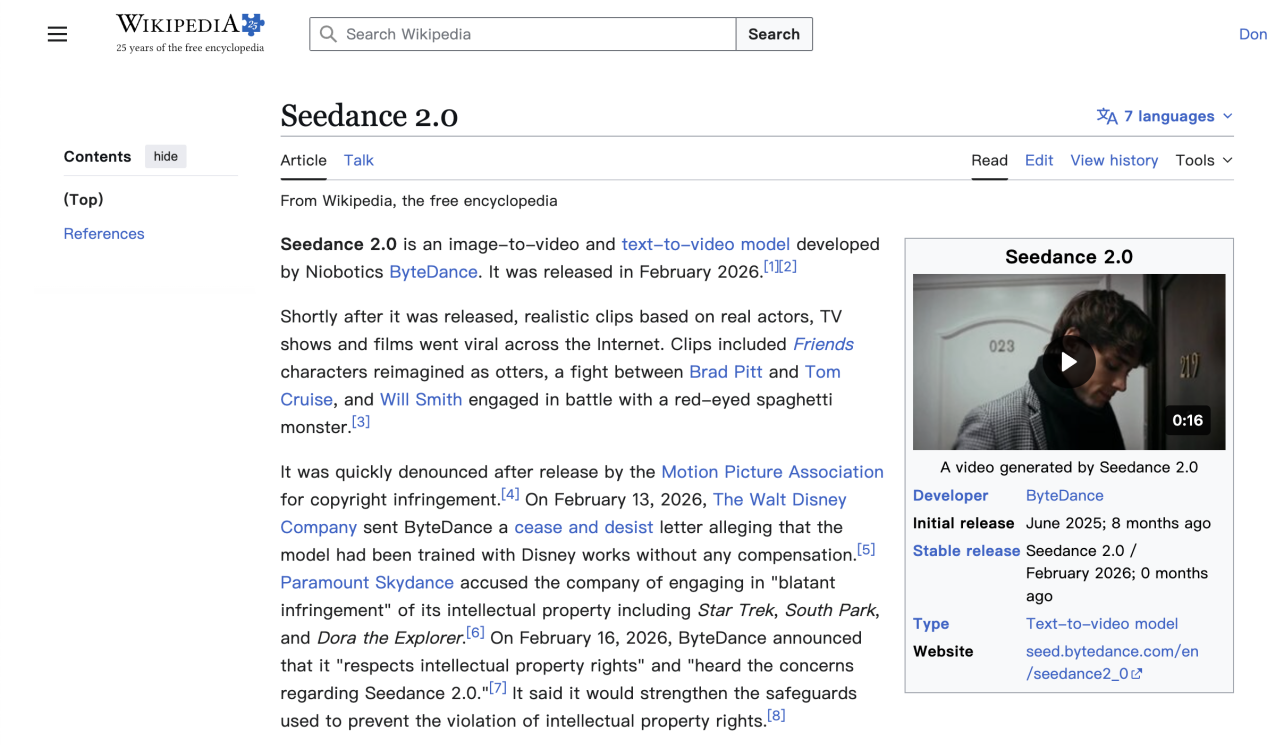Click the language translation icon
This screenshot has width=1267, height=748.
[x=1107, y=116]
